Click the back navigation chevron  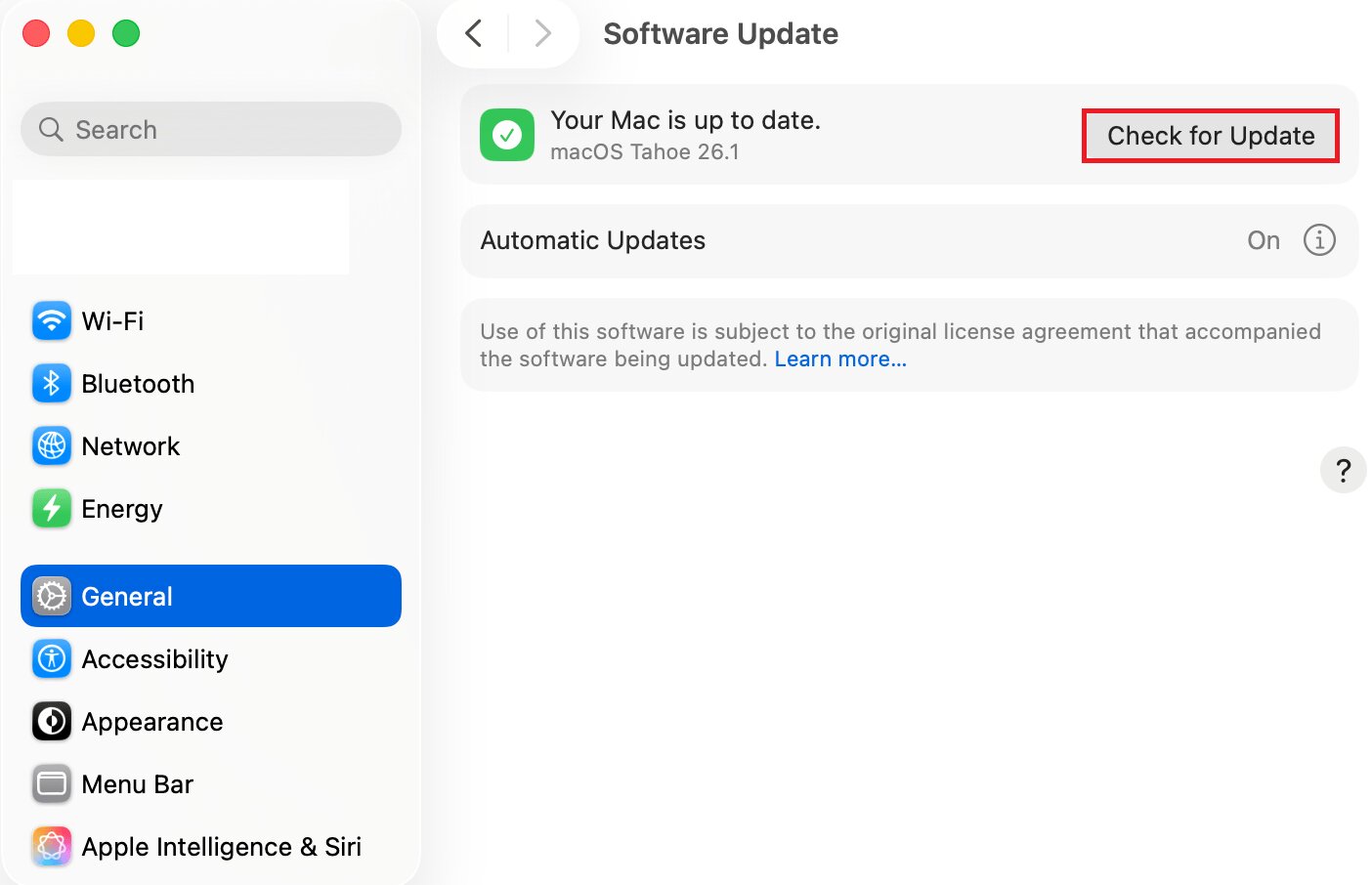pyautogui.click(x=473, y=32)
